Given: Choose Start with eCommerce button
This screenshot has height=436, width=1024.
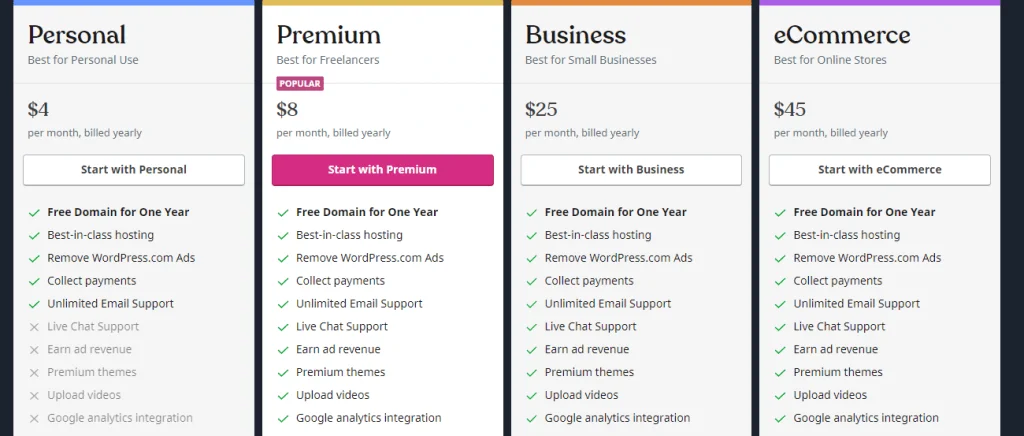Looking at the screenshot, I should point(879,170).
